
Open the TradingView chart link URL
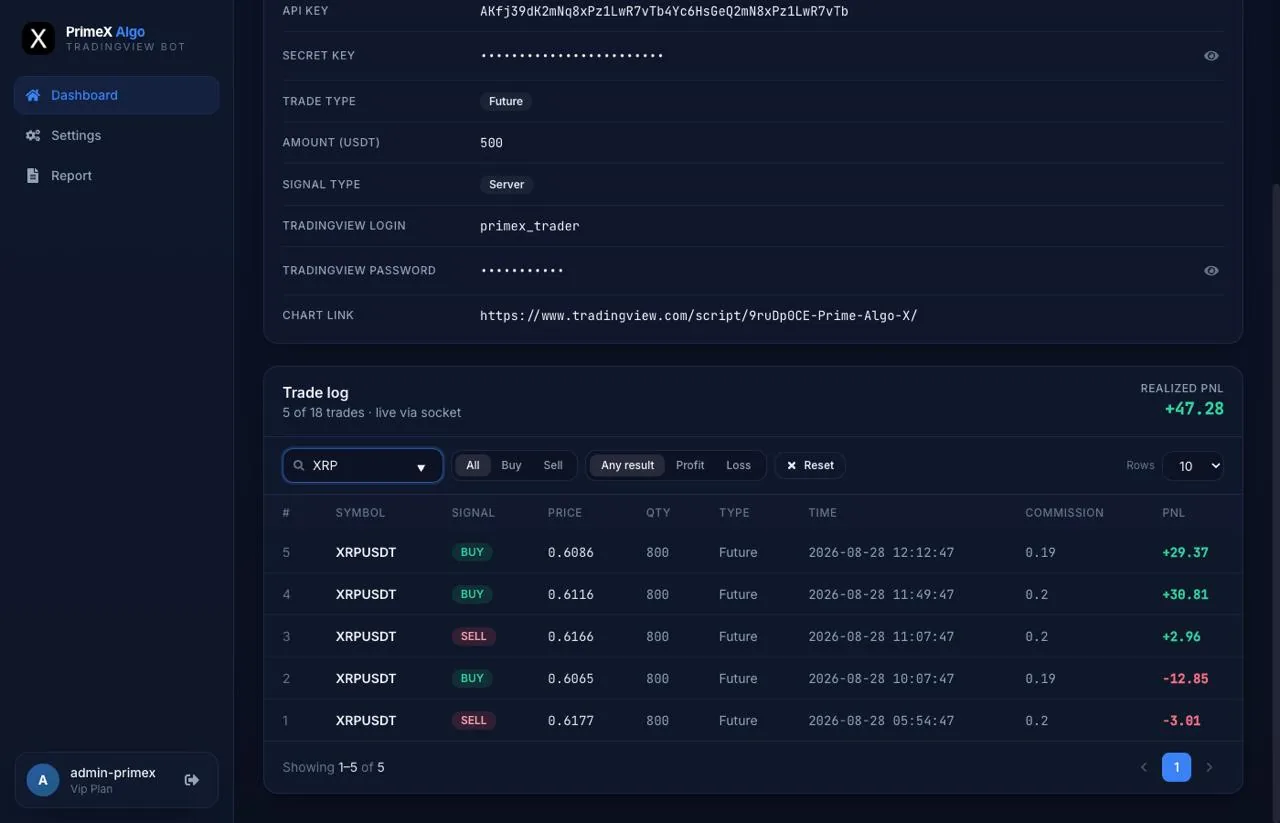(698, 315)
